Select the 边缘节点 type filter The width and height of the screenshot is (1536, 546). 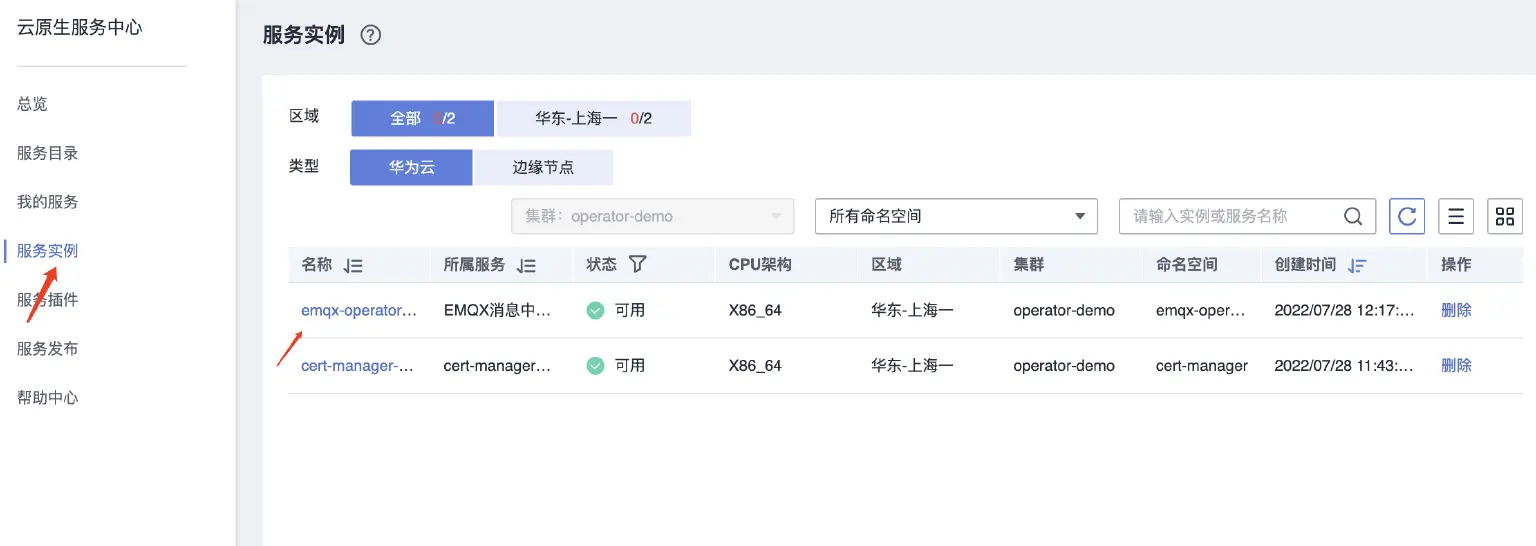[543, 167]
